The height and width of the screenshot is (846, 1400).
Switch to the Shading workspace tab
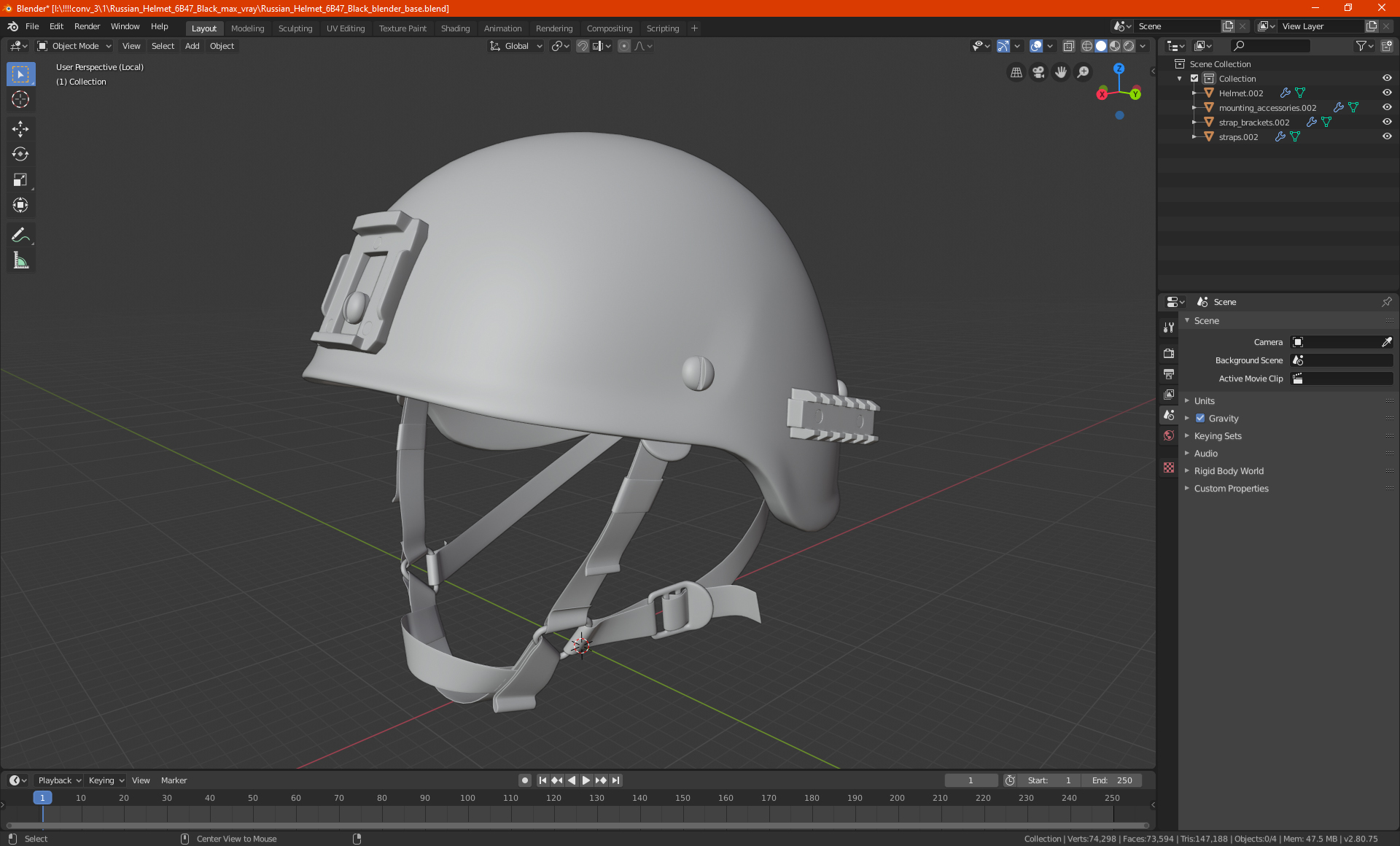pyautogui.click(x=455, y=28)
